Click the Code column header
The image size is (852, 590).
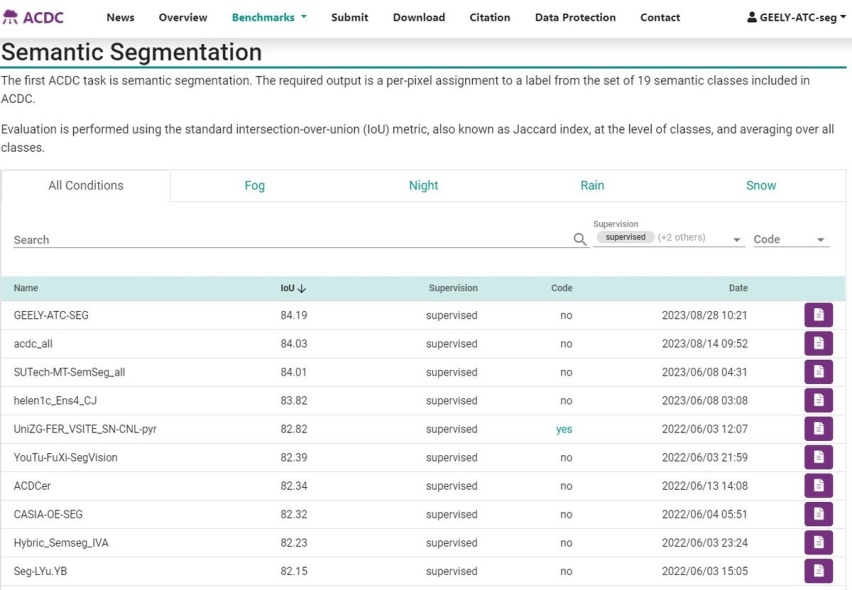[x=561, y=288]
